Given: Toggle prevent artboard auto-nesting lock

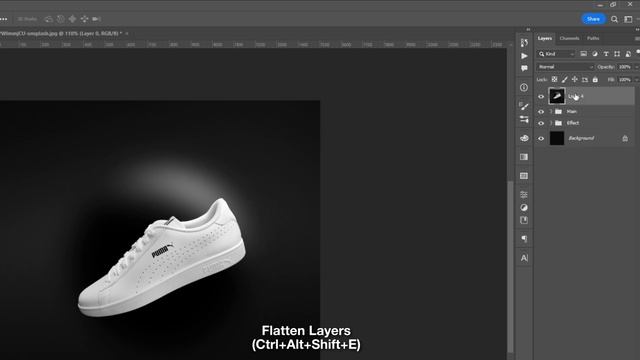Looking at the screenshot, I should [585, 79].
